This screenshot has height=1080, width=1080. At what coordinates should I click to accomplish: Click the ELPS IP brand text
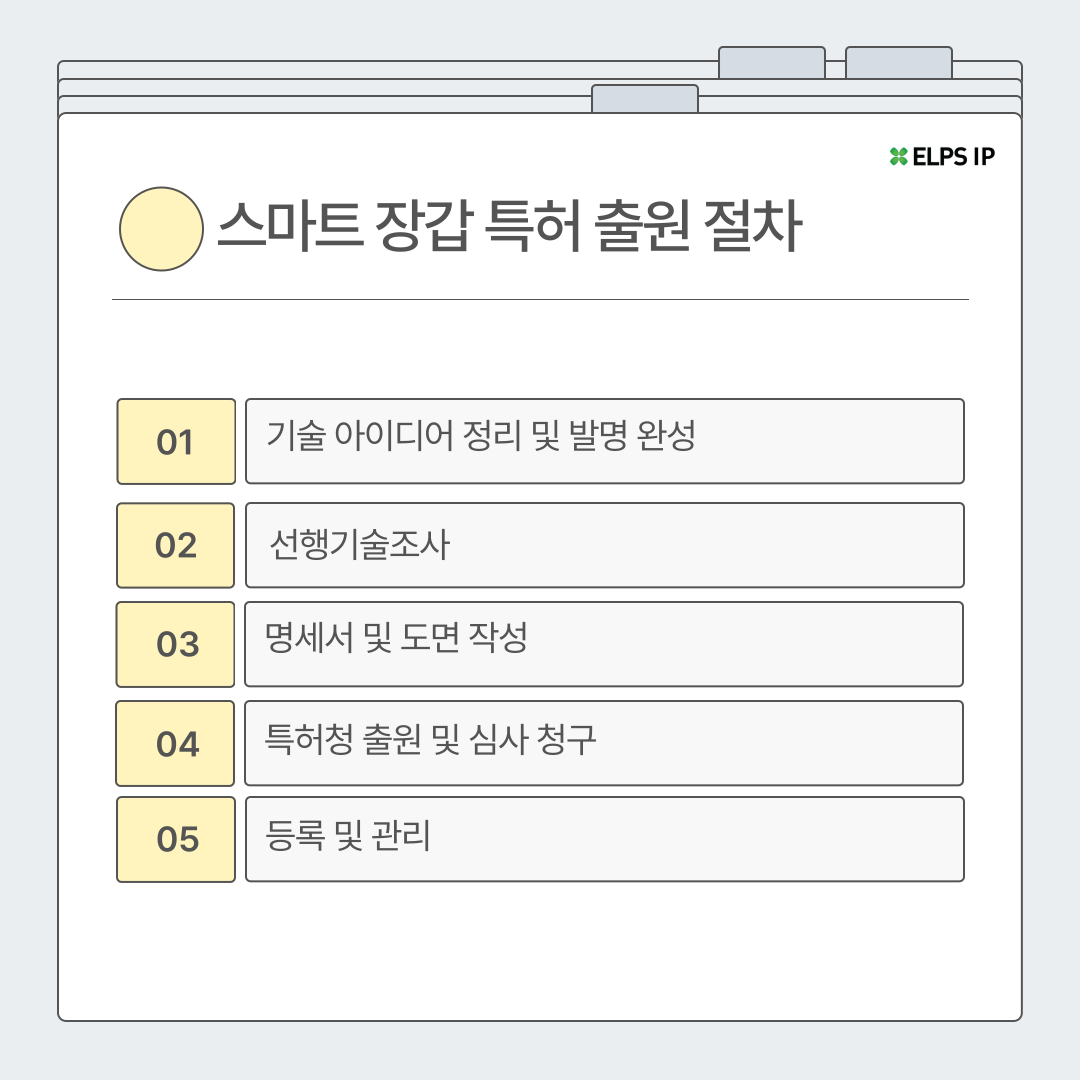[953, 156]
